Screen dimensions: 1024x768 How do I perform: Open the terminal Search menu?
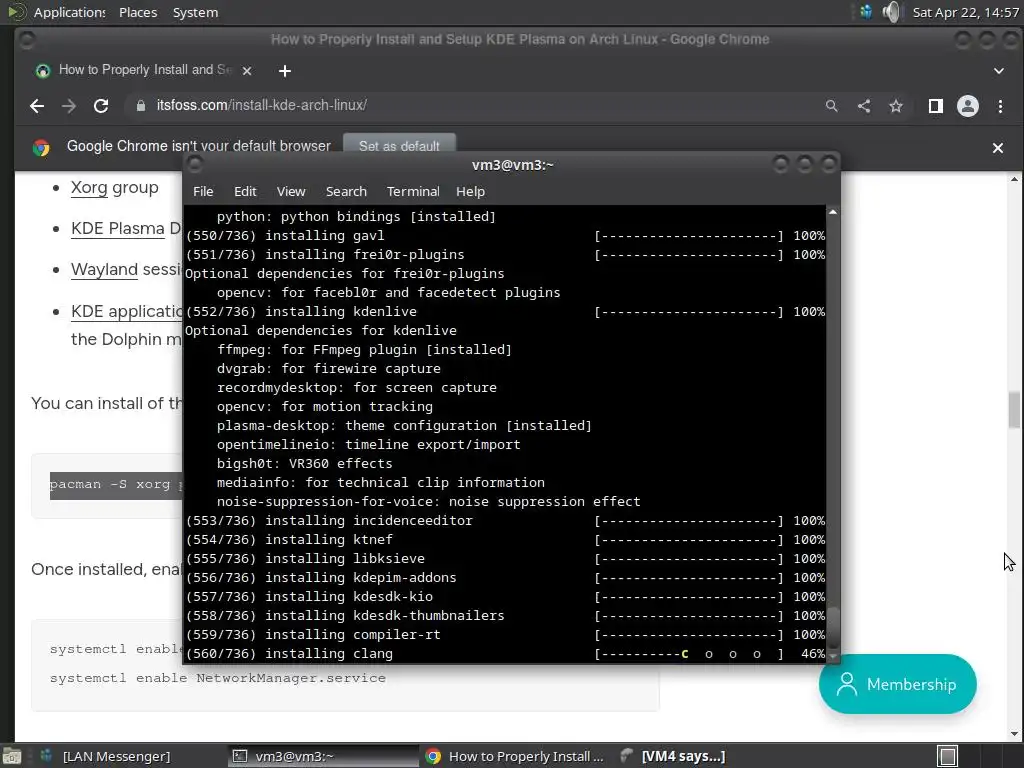click(x=346, y=191)
